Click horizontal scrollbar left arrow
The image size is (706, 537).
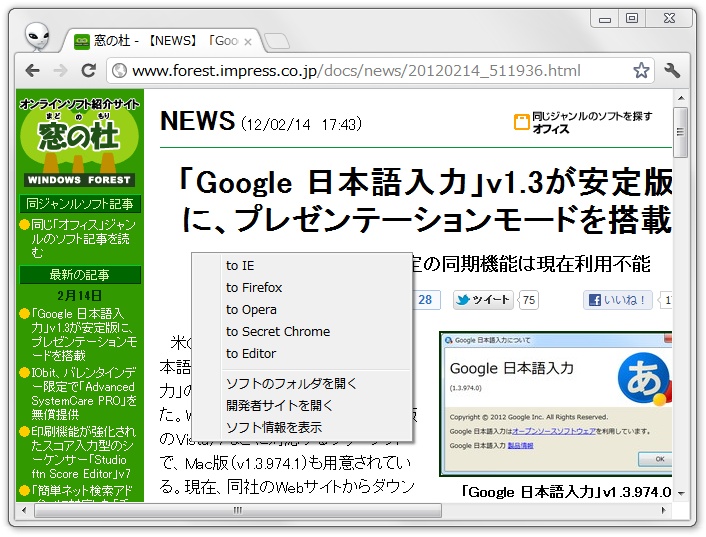point(24,510)
